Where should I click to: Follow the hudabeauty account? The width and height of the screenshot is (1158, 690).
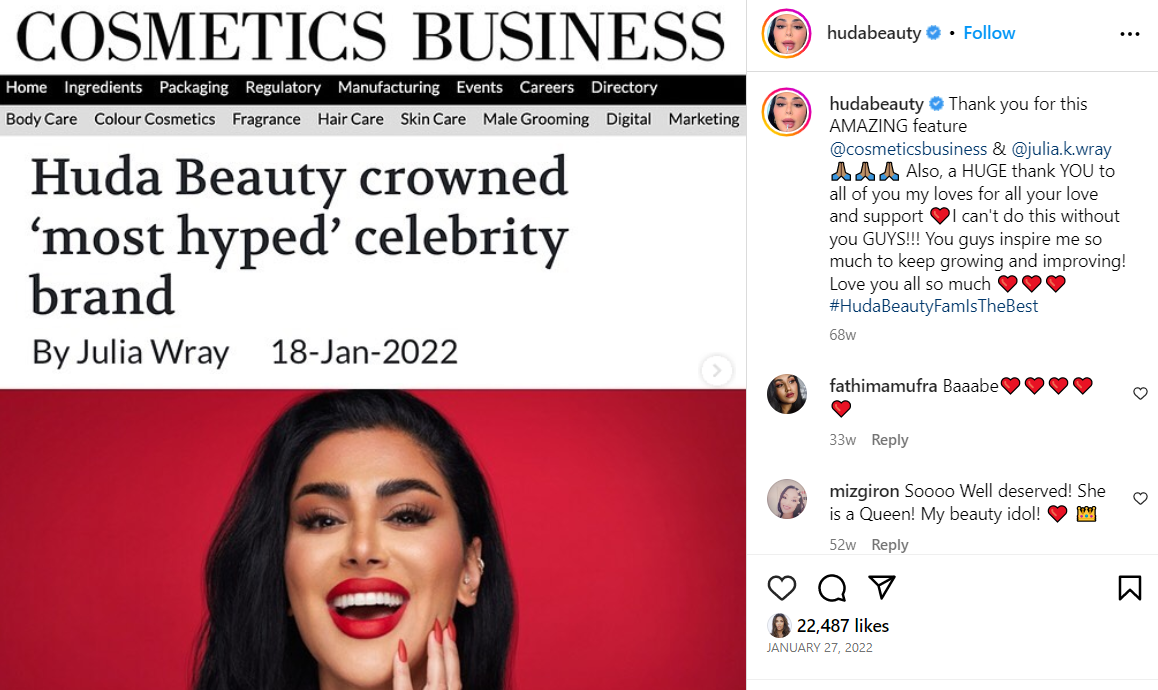(x=989, y=33)
